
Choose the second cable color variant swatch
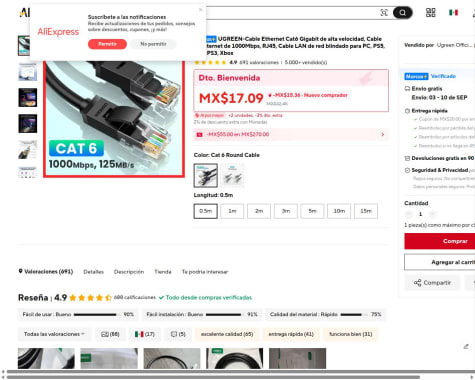coord(232,175)
